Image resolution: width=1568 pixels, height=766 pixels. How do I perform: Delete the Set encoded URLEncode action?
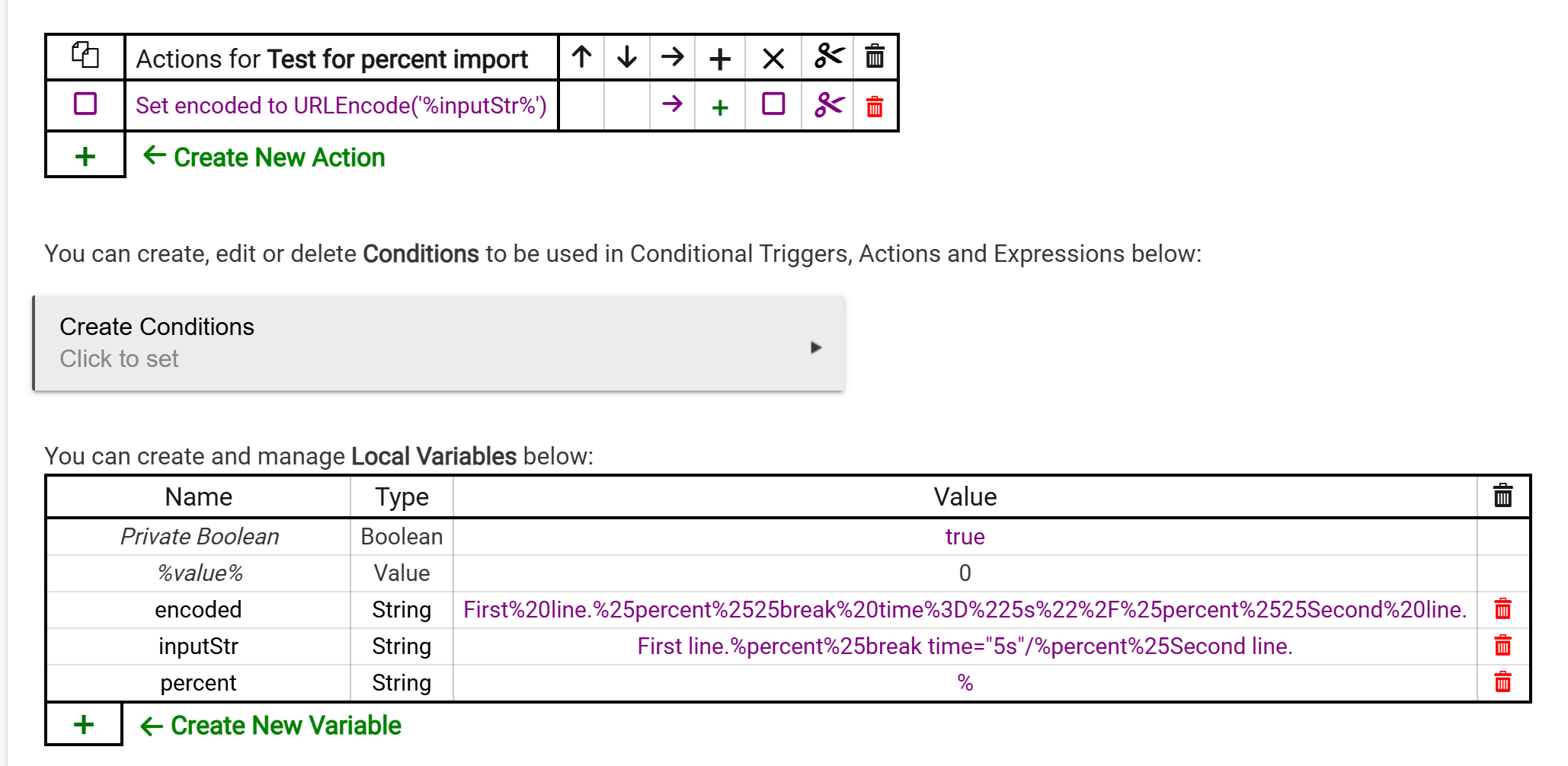(875, 107)
